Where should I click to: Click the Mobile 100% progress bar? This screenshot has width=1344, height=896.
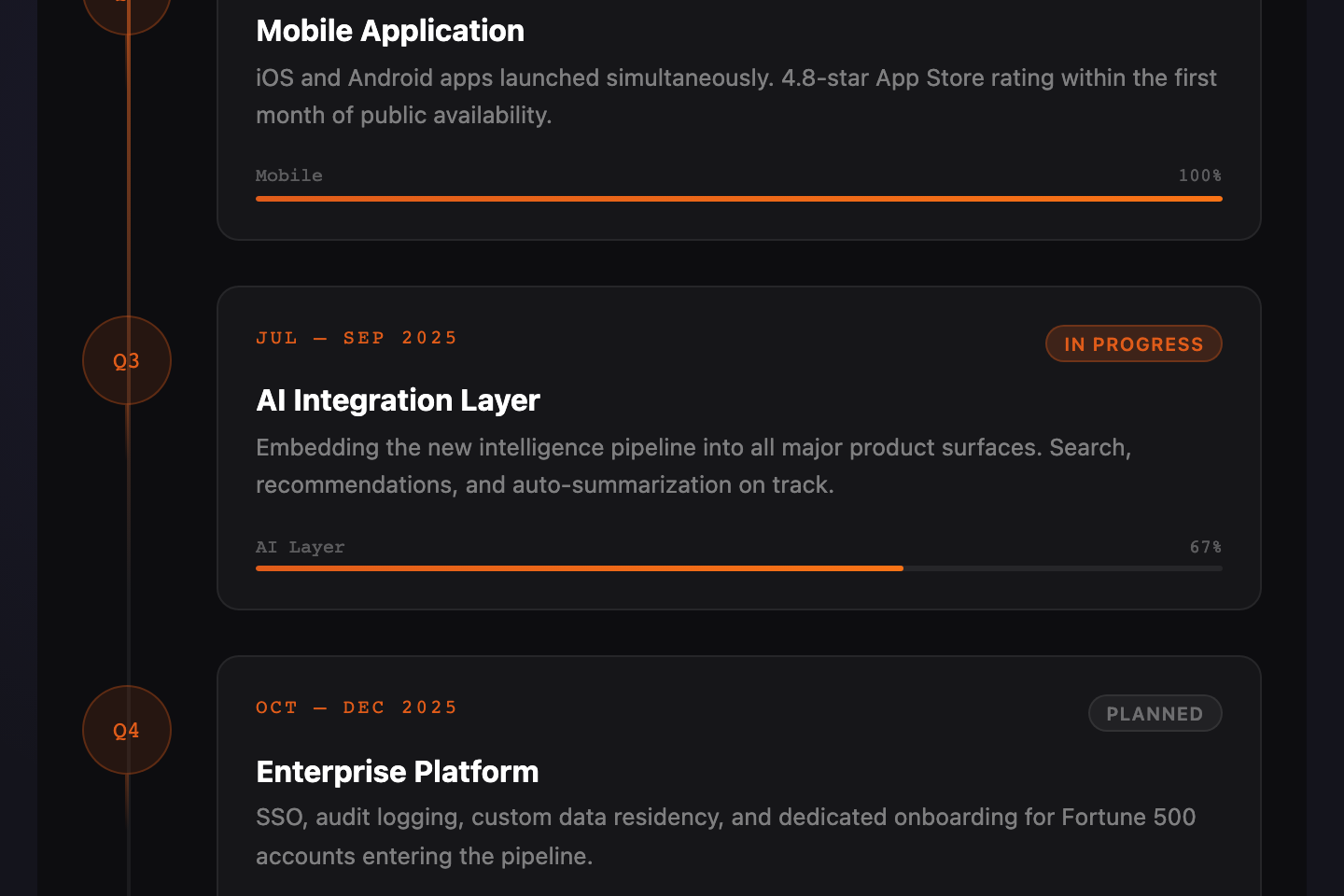(x=739, y=199)
